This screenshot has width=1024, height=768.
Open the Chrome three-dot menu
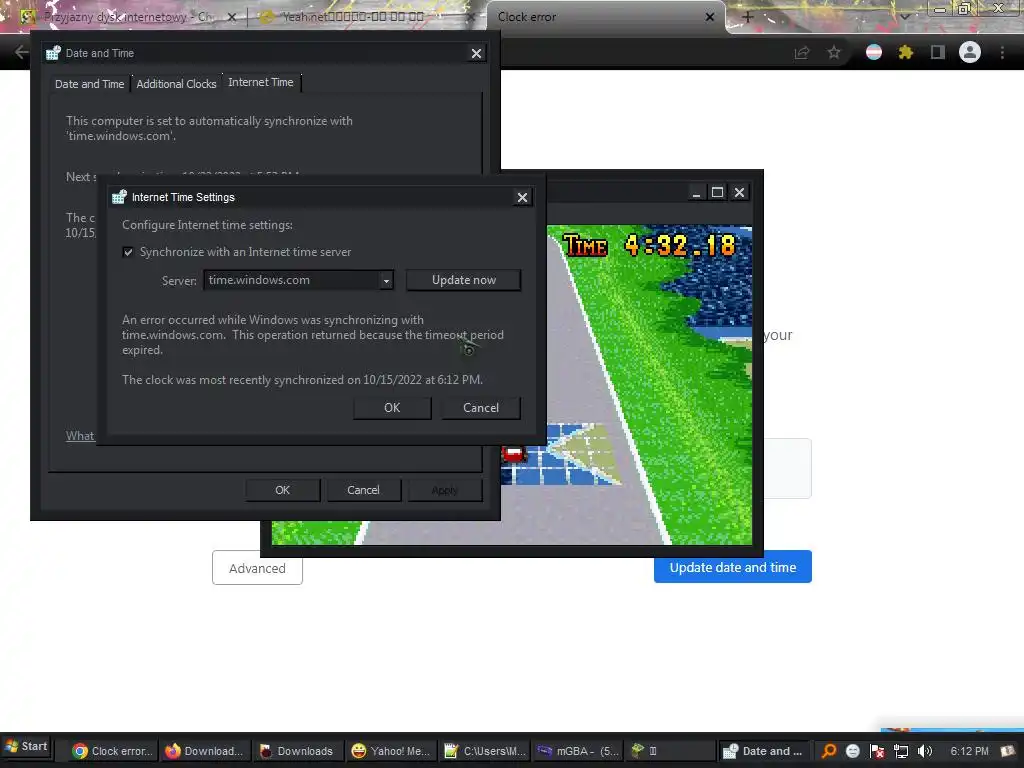pos(1002,52)
